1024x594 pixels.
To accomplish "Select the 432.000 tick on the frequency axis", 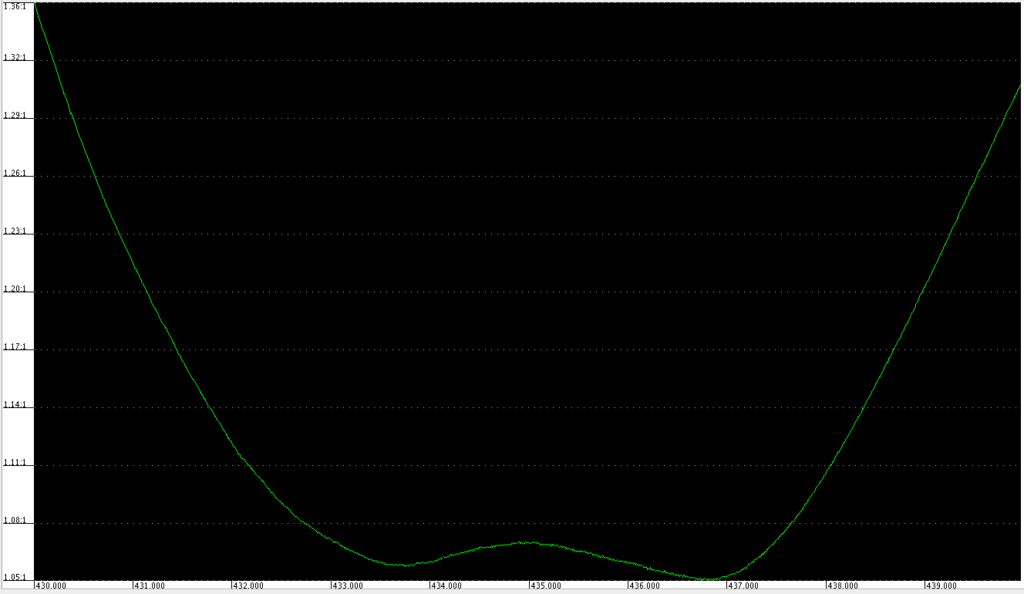I will (x=249, y=586).
